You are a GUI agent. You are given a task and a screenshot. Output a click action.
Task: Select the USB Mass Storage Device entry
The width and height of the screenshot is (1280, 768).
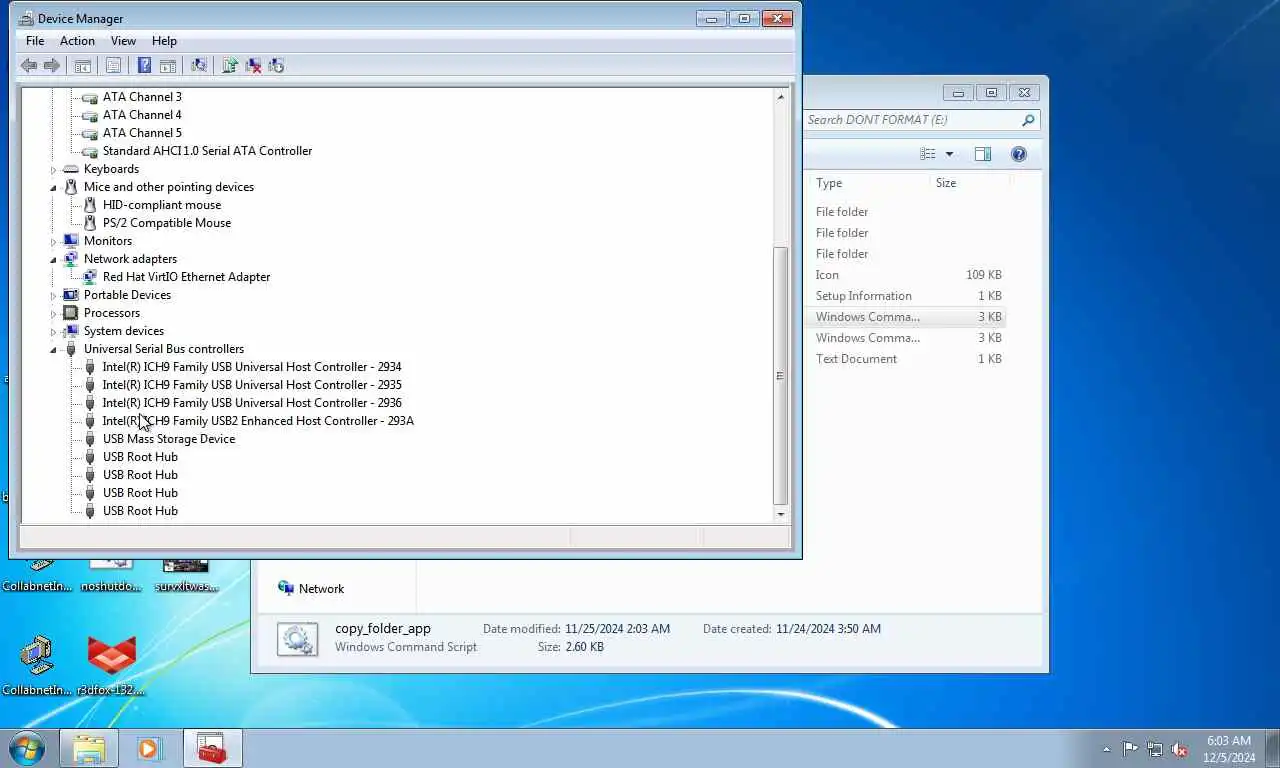169,439
